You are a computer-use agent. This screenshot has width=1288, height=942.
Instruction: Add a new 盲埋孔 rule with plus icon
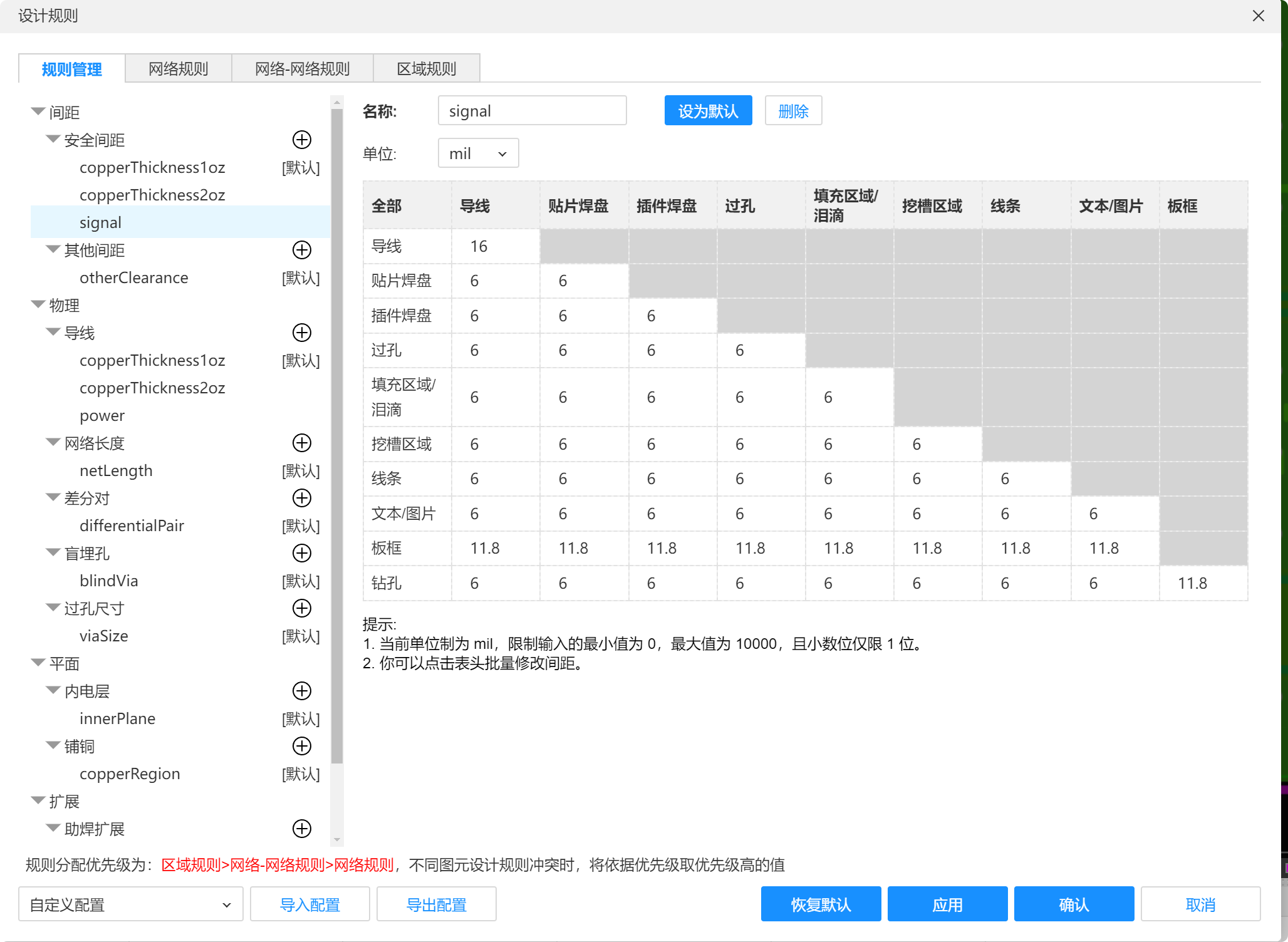click(302, 553)
